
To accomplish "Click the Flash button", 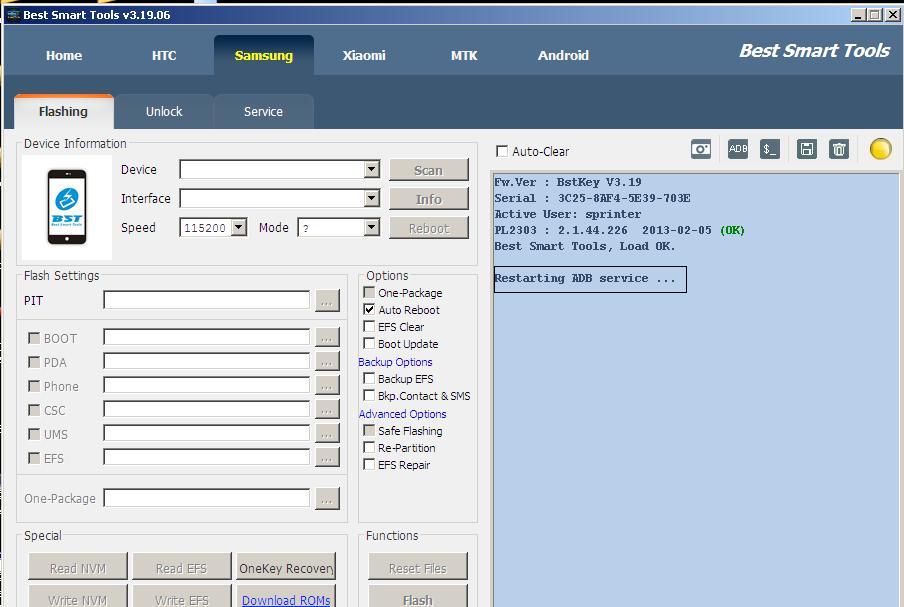I will (x=417, y=597).
